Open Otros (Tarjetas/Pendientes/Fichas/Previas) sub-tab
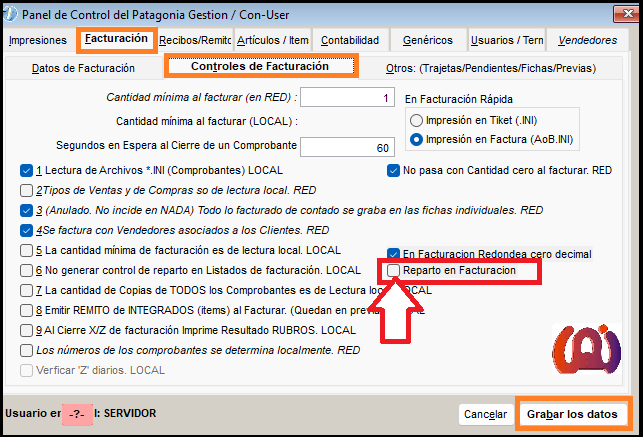This screenshot has width=643, height=437. pyautogui.click(x=490, y=68)
